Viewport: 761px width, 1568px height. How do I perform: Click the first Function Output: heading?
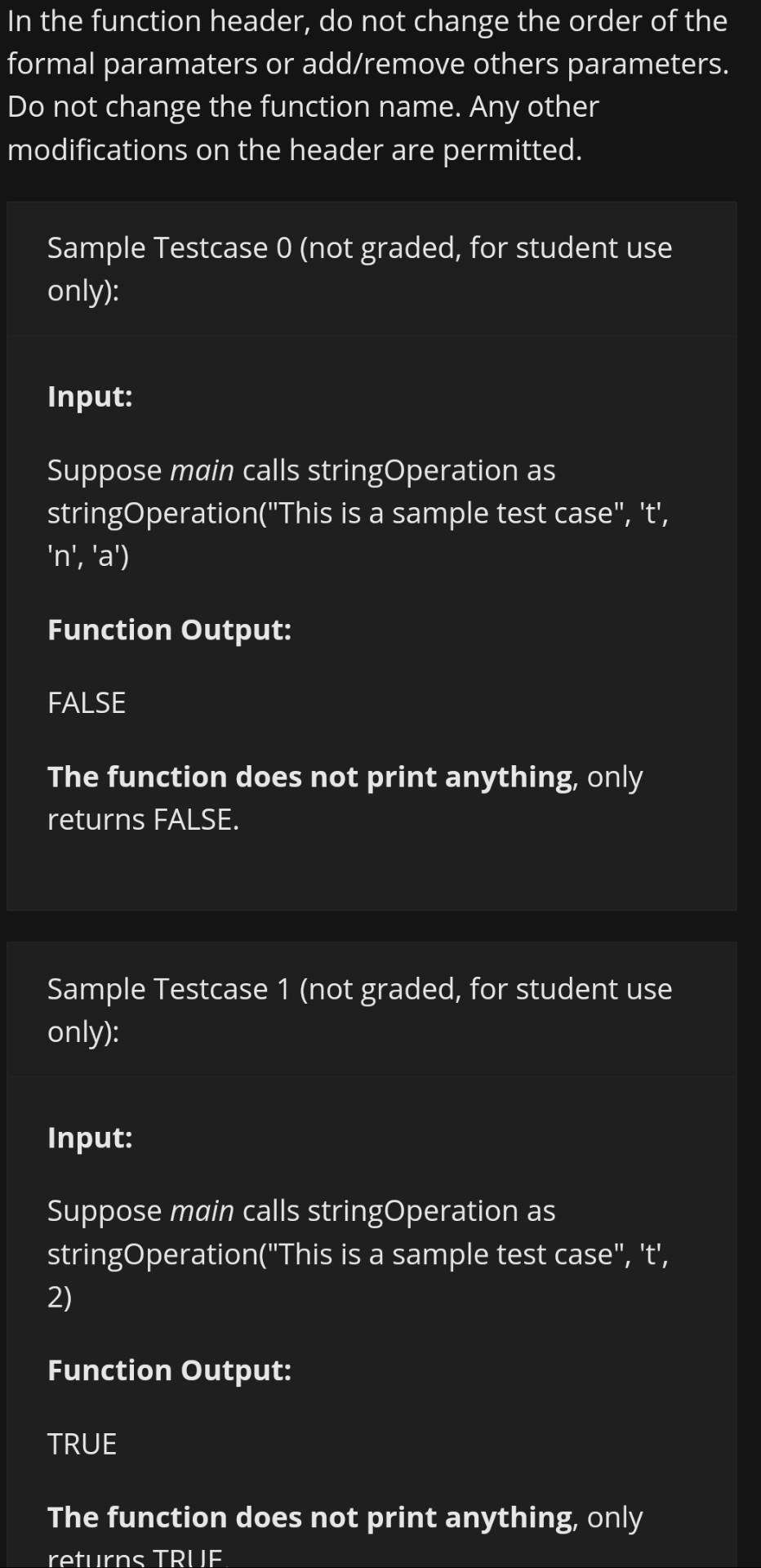tap(169, 630)
